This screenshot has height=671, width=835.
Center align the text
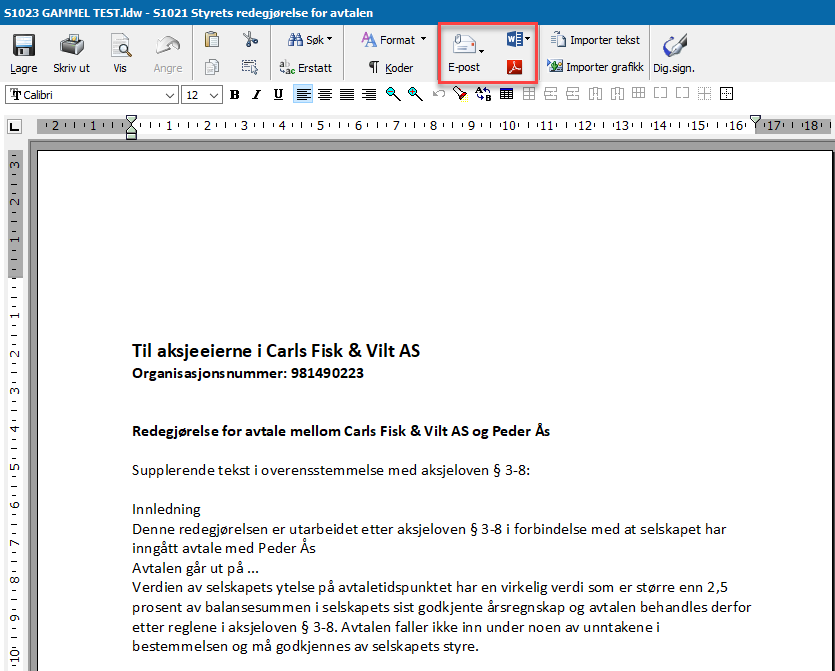[325, 95]
